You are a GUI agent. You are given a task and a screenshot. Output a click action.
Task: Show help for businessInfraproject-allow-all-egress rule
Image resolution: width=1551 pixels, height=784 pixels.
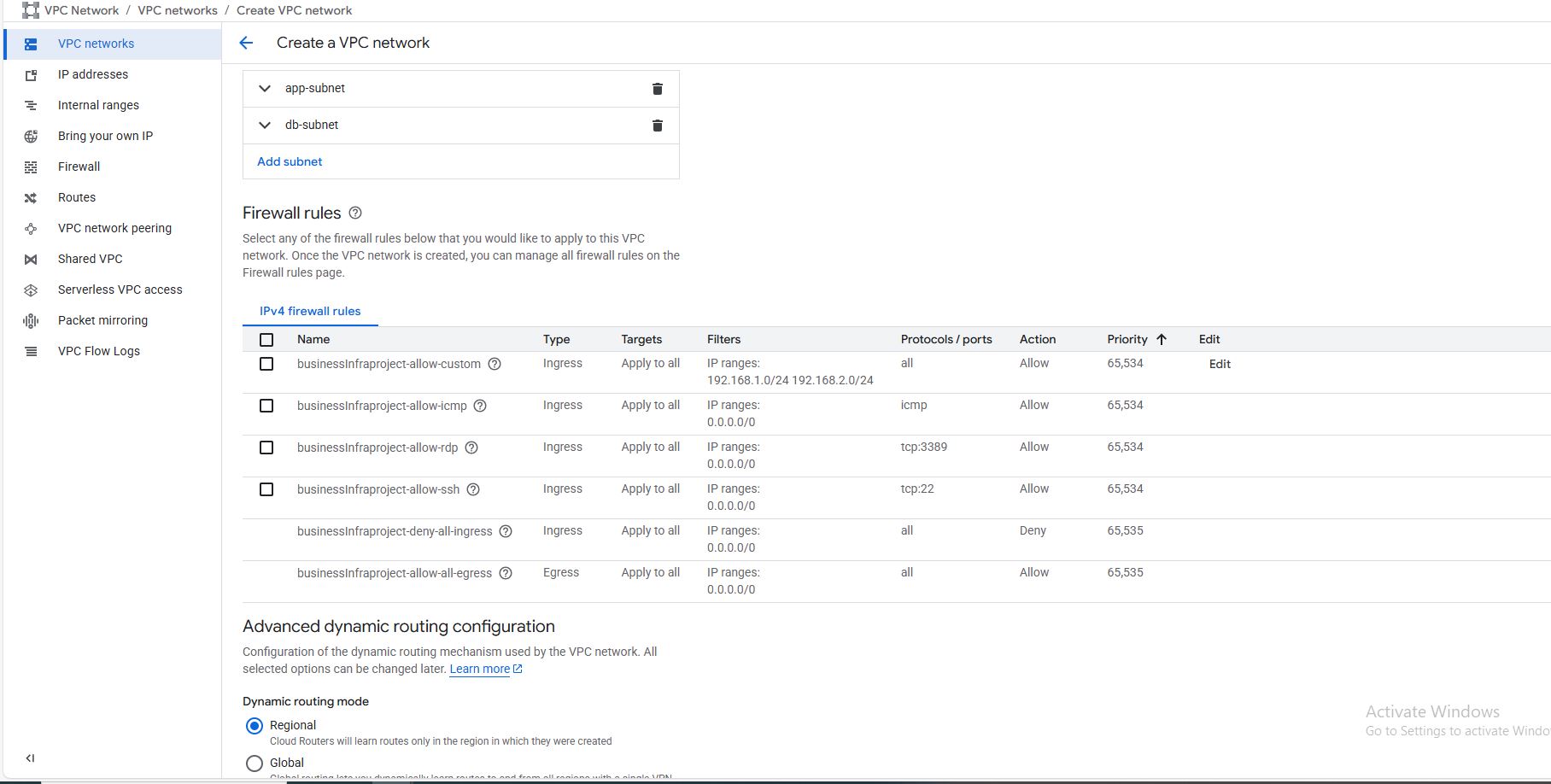click(x=506, y=573)
